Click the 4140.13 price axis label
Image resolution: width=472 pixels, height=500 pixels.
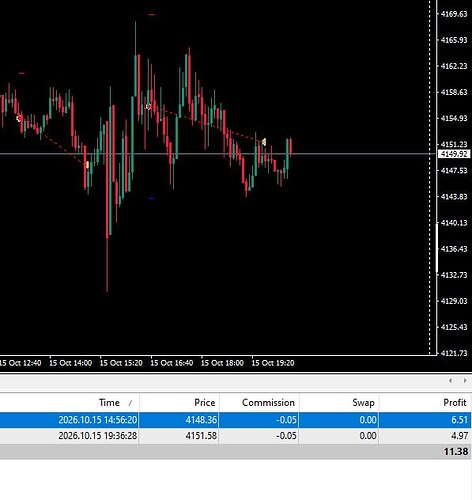[454, 223]
